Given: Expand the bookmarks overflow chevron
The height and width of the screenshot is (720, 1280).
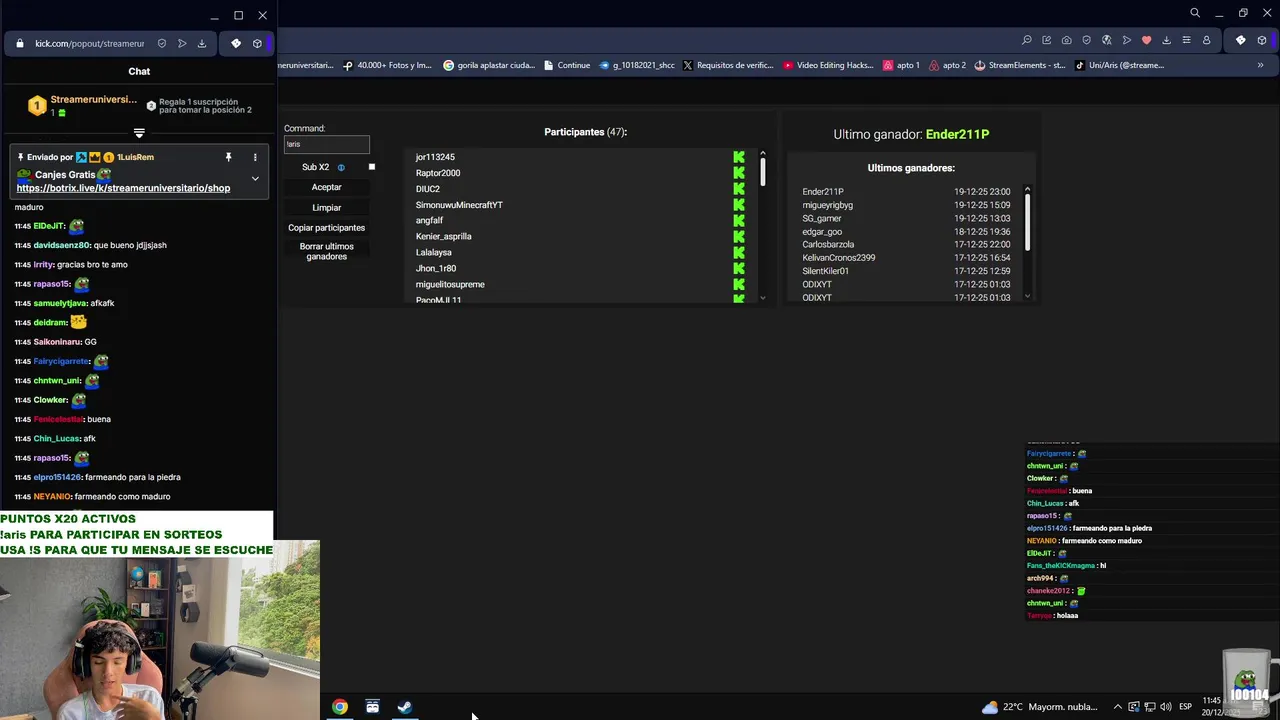Looking at the screenshot, I should tap(1260, 65).
